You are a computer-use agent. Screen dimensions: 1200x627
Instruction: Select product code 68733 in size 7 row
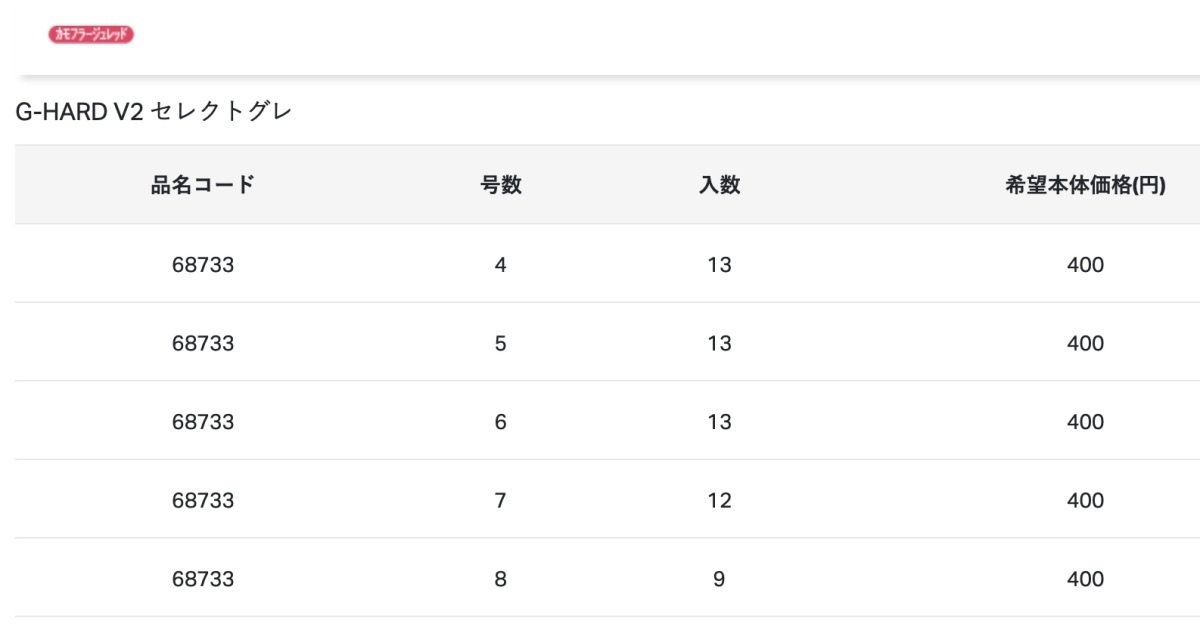(203, 501)
